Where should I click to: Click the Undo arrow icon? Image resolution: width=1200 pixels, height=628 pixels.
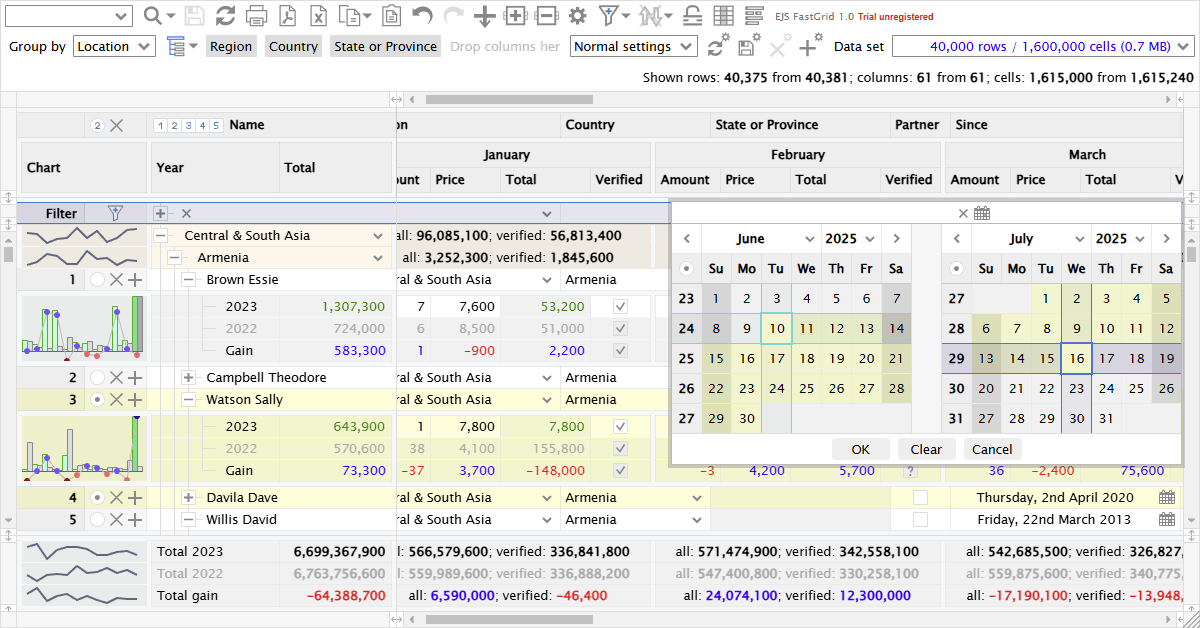point(422,16)
